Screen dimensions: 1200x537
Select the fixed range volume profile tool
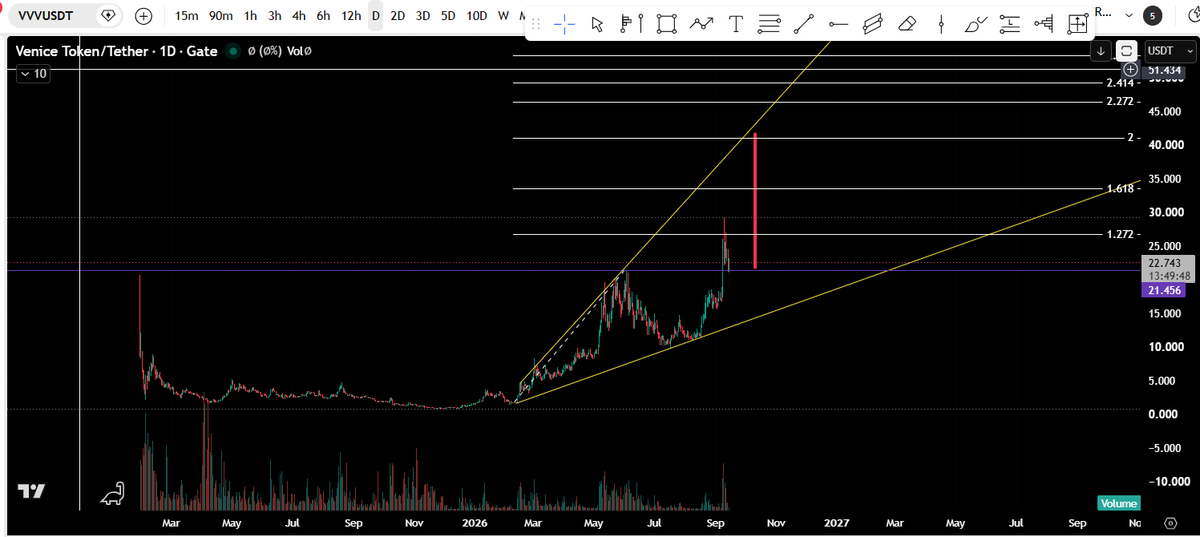[x=1044, y=24]
